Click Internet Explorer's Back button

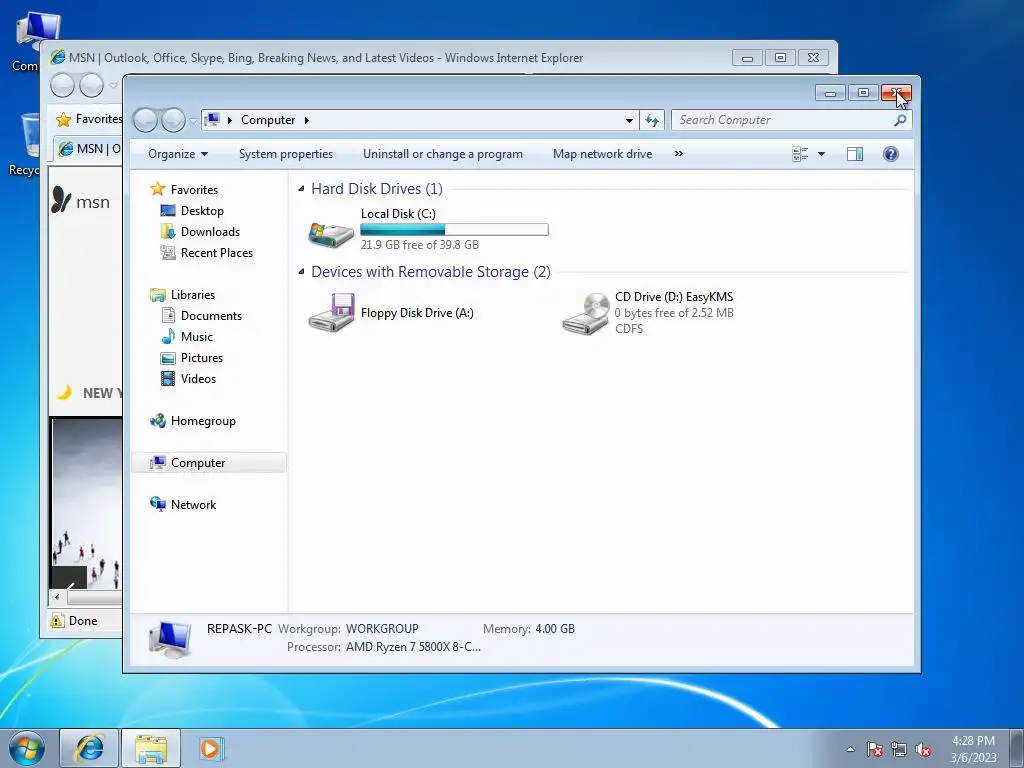coord(62,85)
